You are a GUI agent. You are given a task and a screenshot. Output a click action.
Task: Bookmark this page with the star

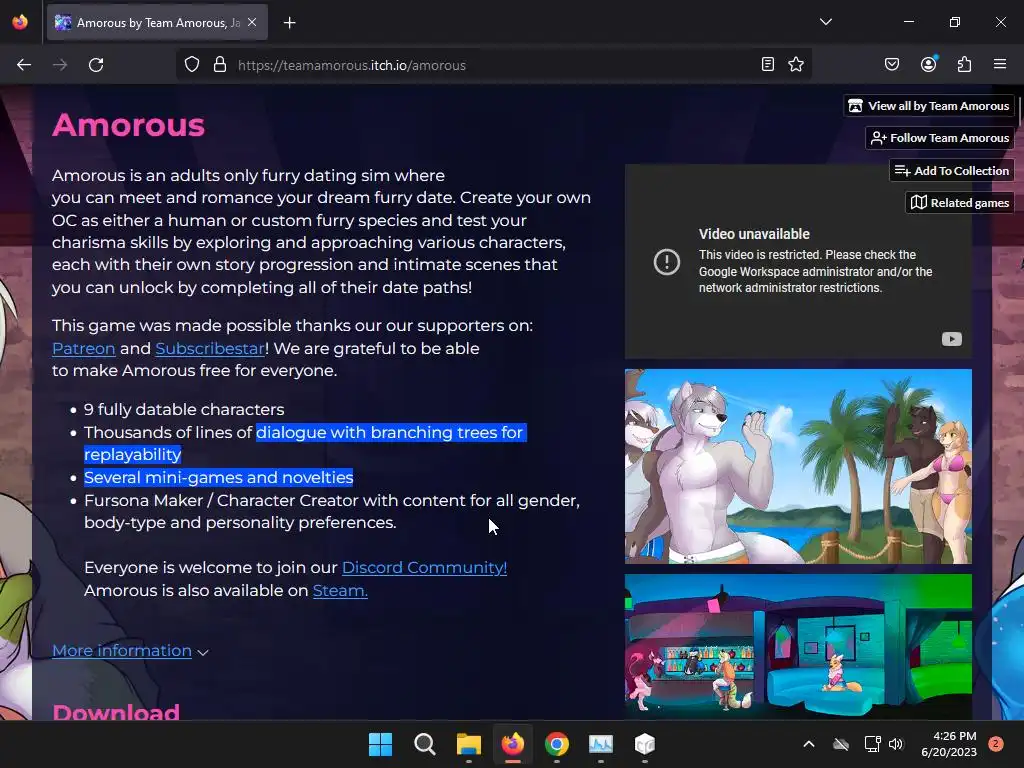[796, 65]
